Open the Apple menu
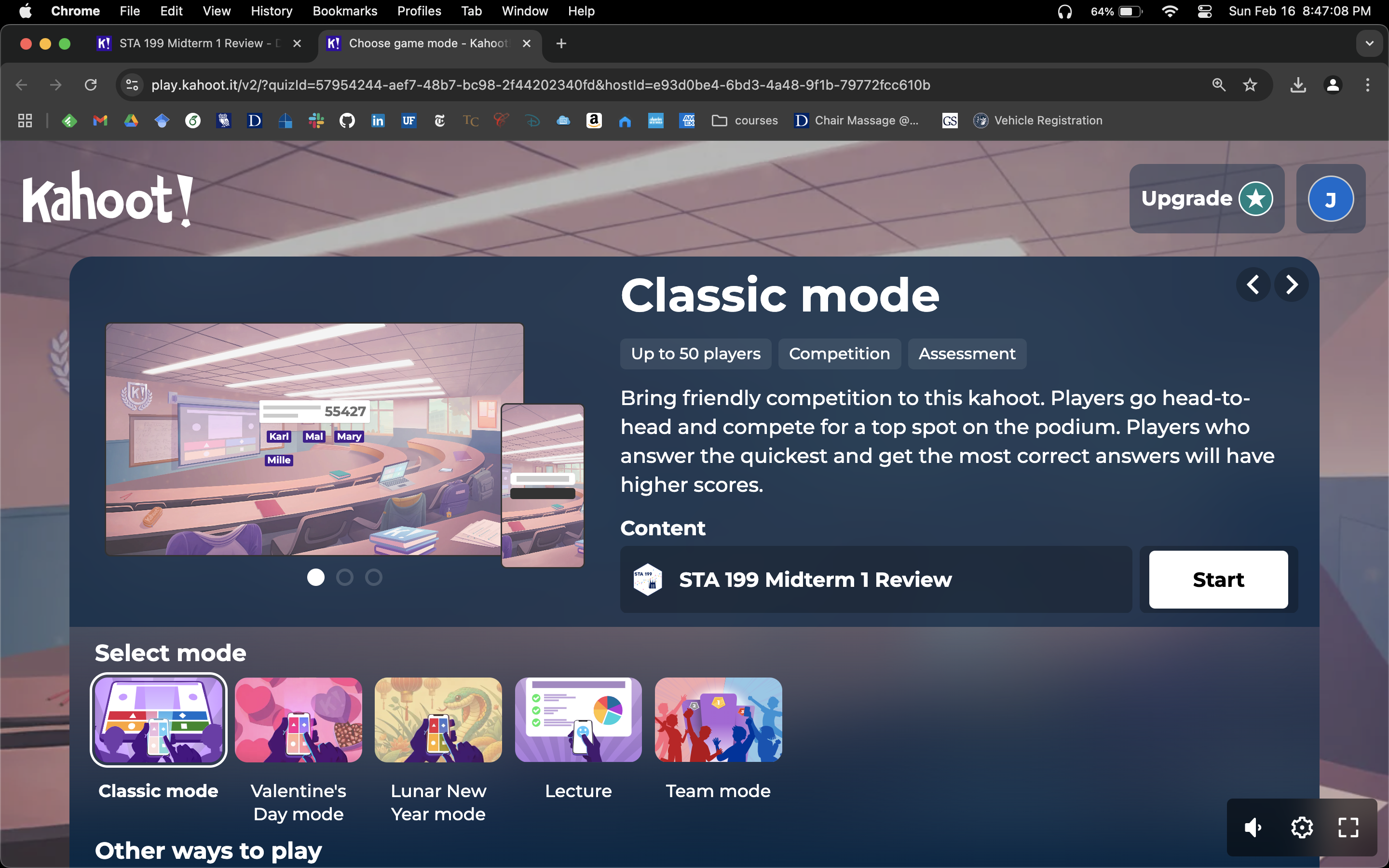Viewport: 1389px width, 868px height. (x=25, y=11)
